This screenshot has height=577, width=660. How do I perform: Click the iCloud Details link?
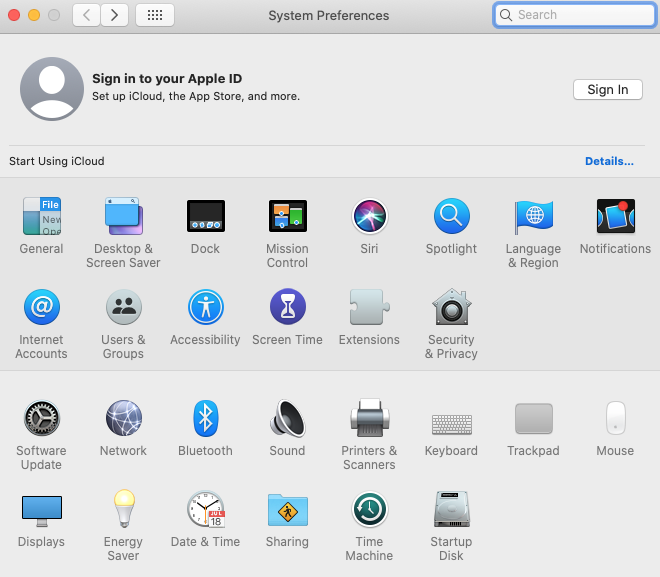coord(609,161)
